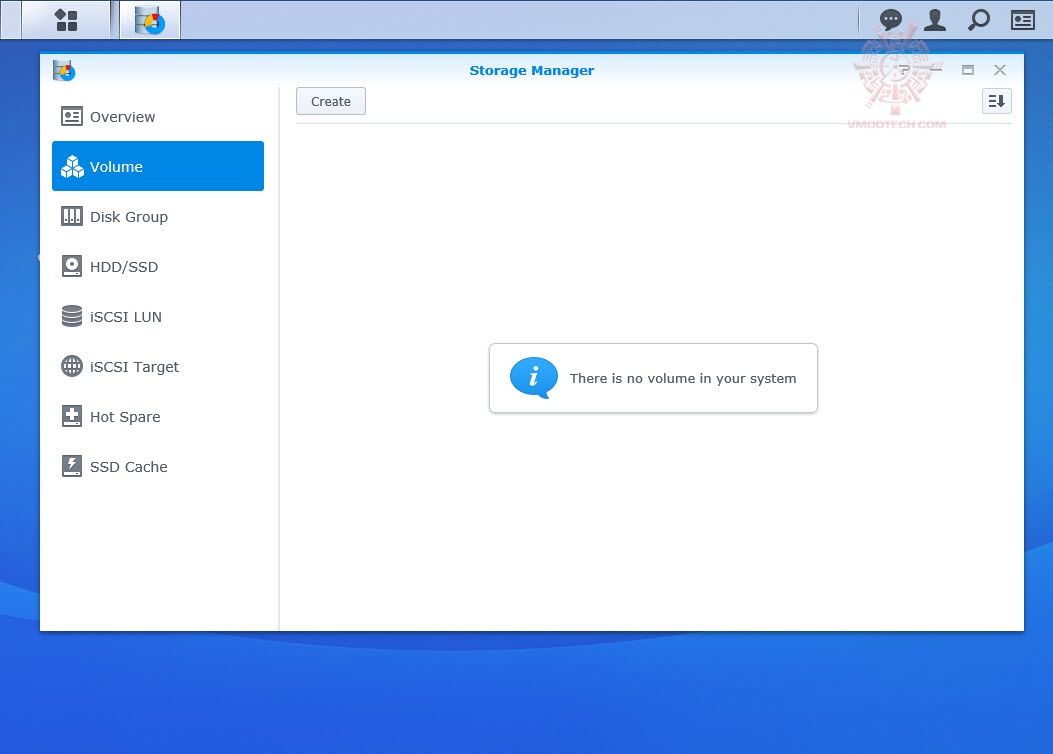The height and width of the screenshot is (754, 1053).
Task: Open the HDD/SSD section
Action: point(158,267)
